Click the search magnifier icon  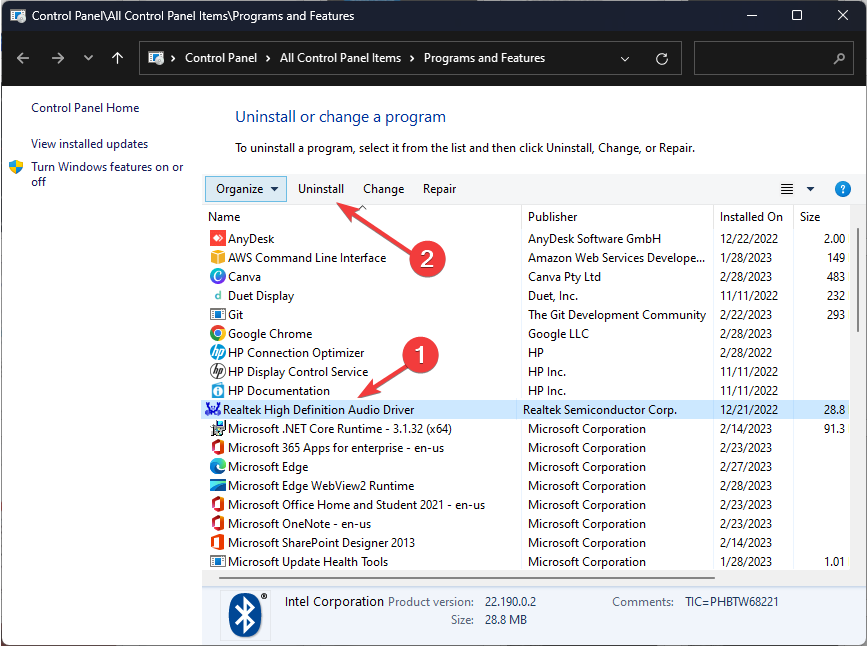tap(839, 58)
